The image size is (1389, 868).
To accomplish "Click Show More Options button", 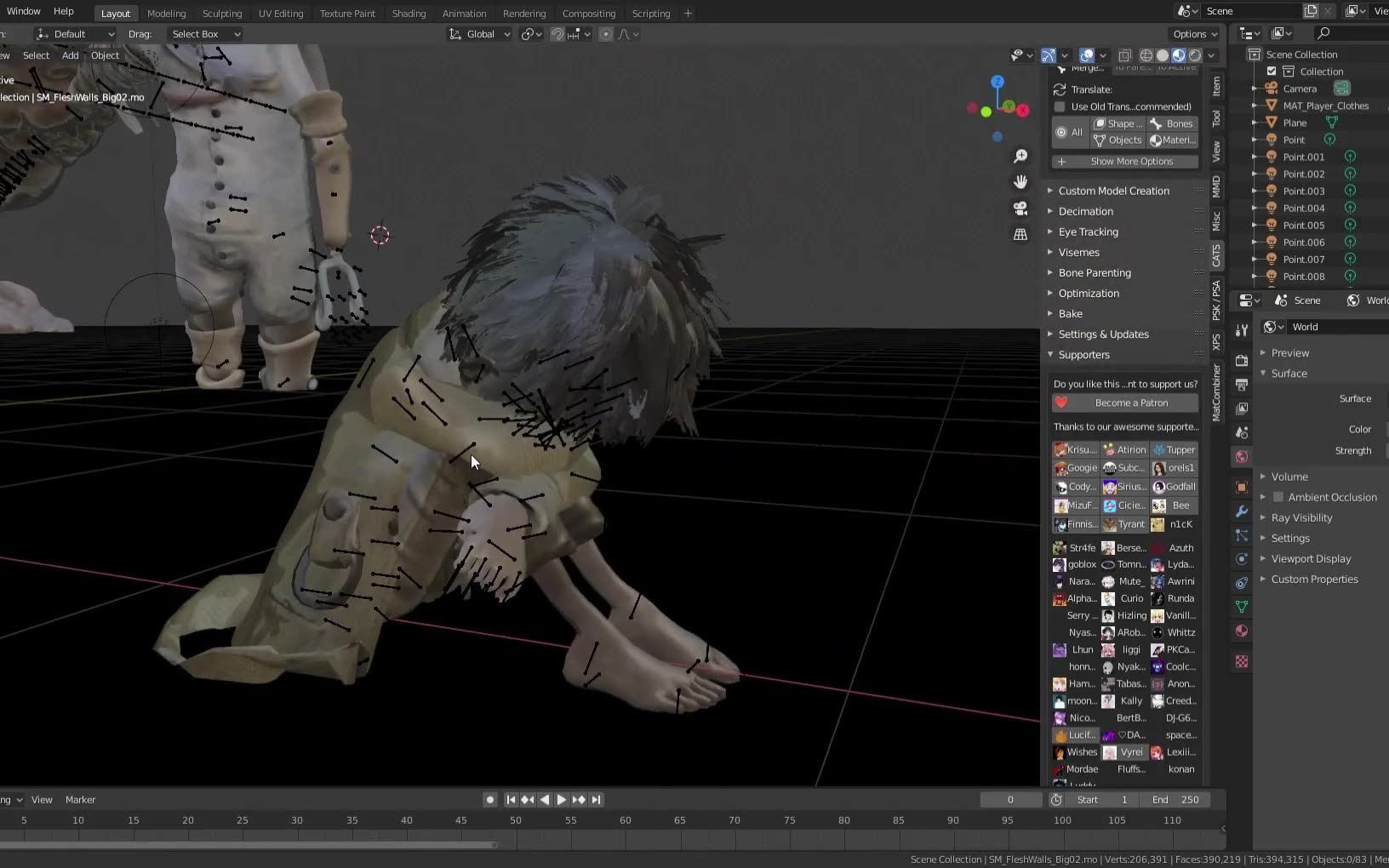I will tap(1125, 162).
